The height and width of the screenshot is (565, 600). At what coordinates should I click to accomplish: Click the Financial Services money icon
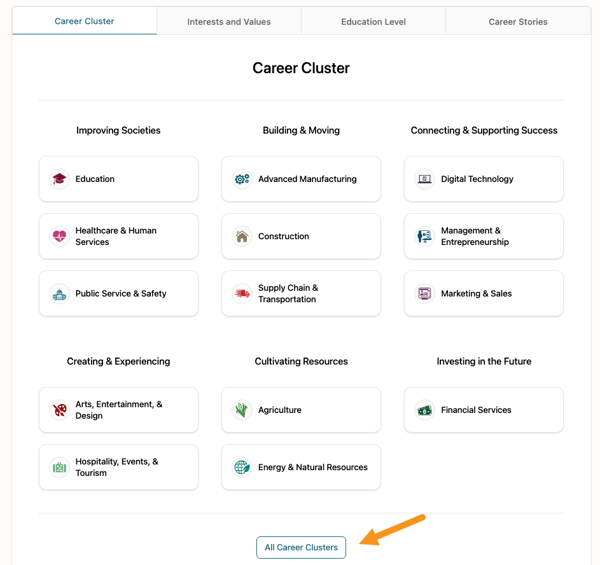click(425, 410)
